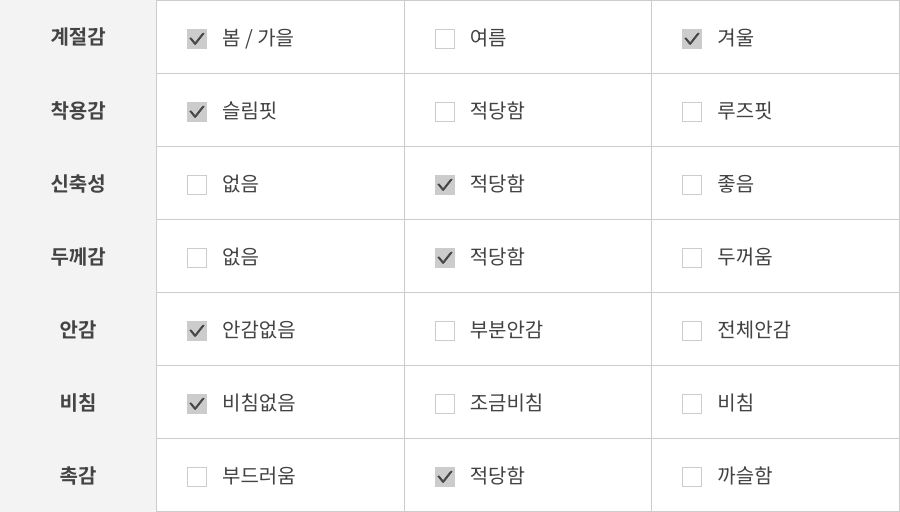Tick the 조금비침 checkbox
The height and width of the screenshot is (512, 900).
[445, 404]
